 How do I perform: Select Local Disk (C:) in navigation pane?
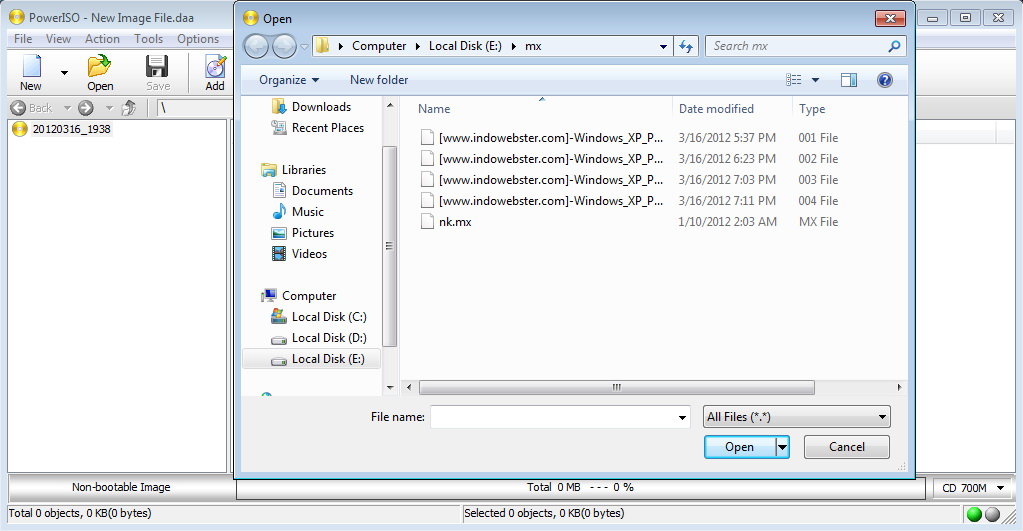tap(319, 317)
